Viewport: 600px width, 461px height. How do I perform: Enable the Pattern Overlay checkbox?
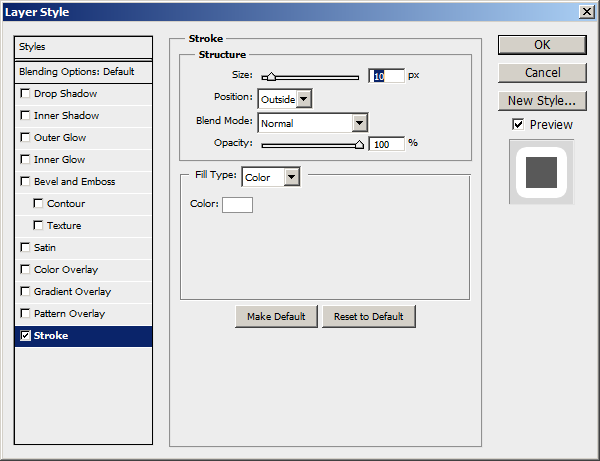(25, 313)
